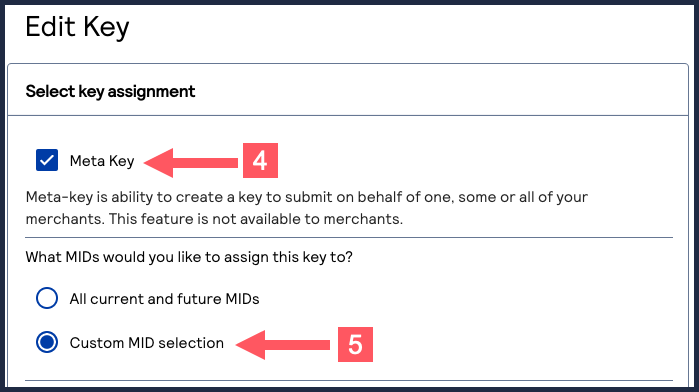
Task: Click the Select key assignment section header
Action: click(x=110, y=91)
